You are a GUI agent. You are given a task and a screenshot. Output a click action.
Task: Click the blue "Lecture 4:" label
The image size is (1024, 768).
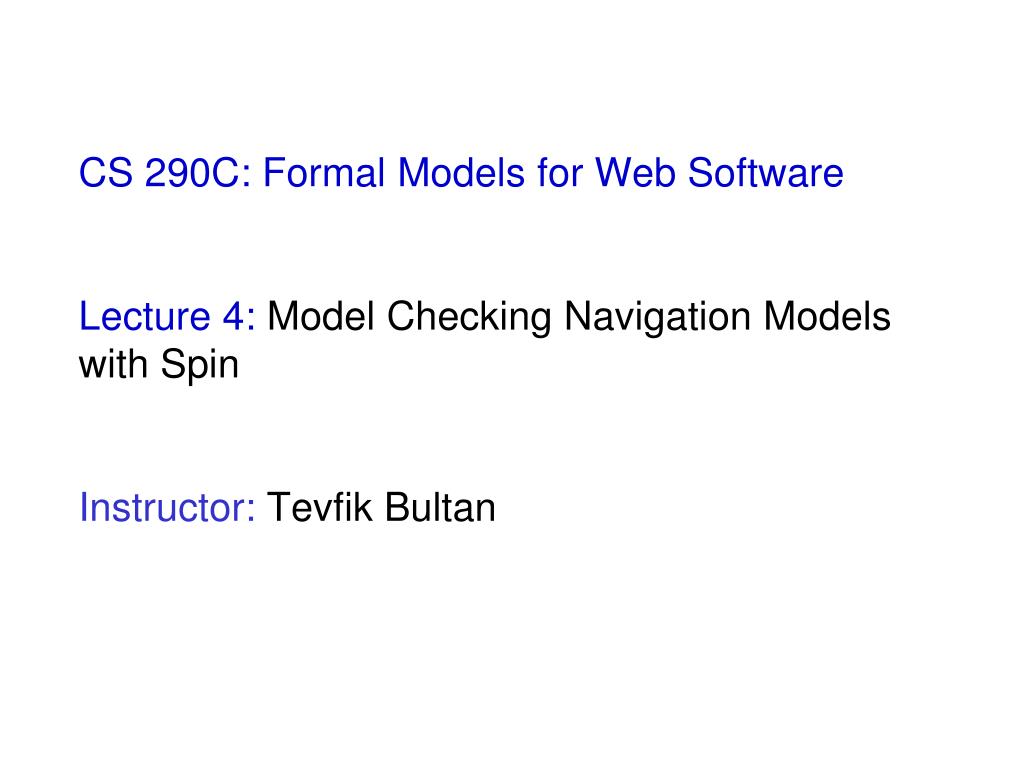[167, 317]
